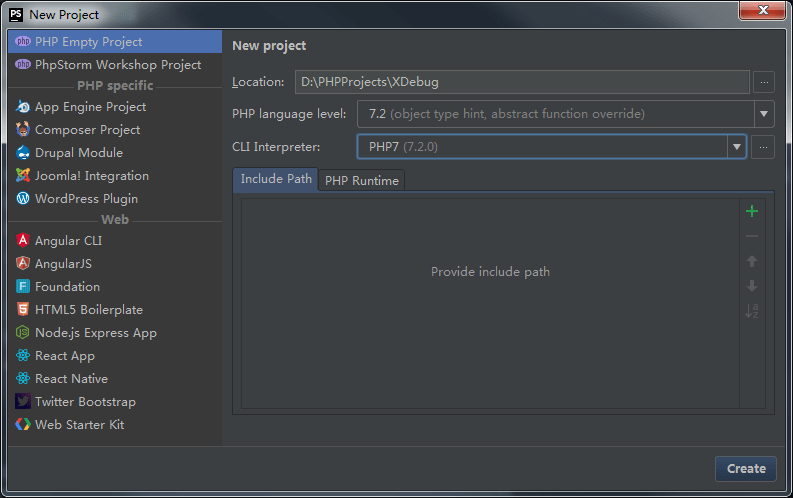Viewport: 793px width, 498px height.
Task: Click the PhpStorm PS icon in the title bar
Action: 16,15
